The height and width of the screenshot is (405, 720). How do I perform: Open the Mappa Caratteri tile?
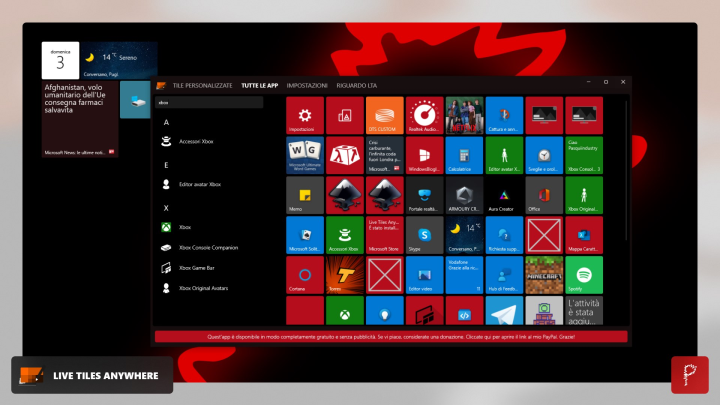(584, 235)
